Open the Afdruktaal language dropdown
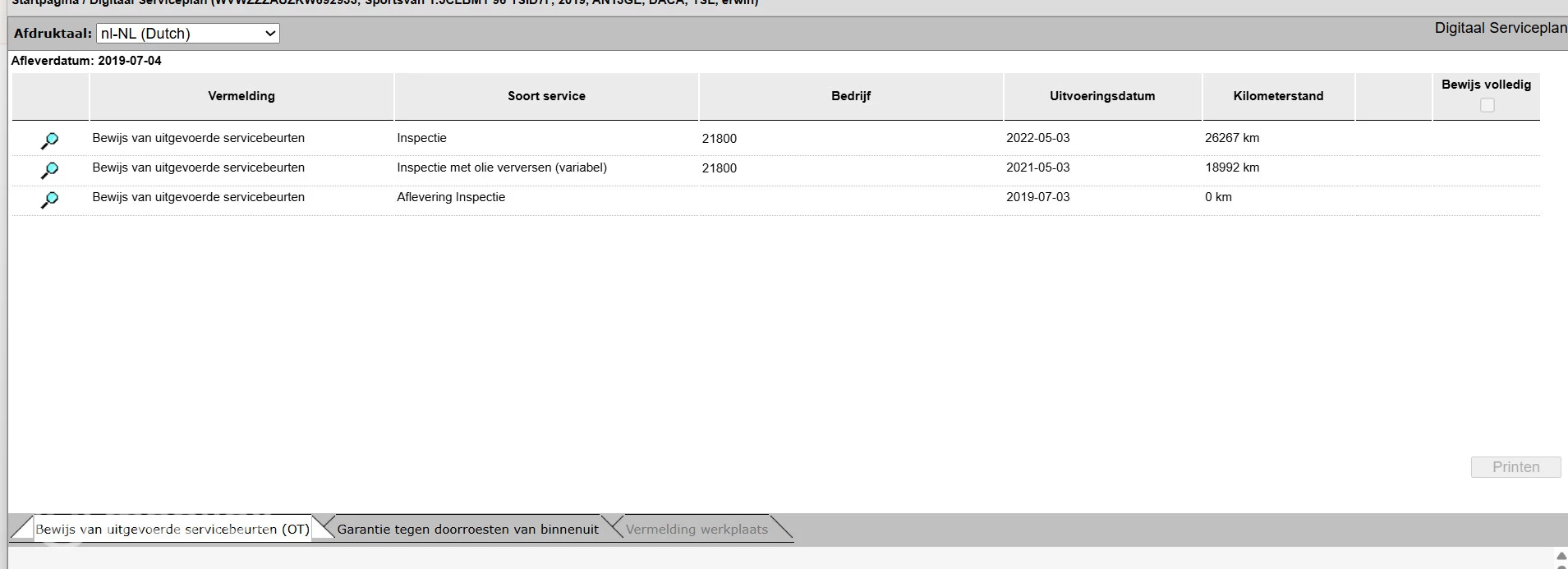The height and width of the screenshot is (569, 1568). [x=188, y=34]
